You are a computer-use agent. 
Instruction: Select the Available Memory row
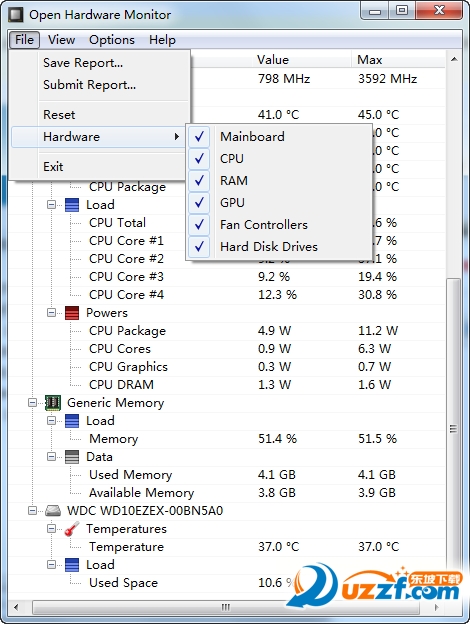pos(227,493)
